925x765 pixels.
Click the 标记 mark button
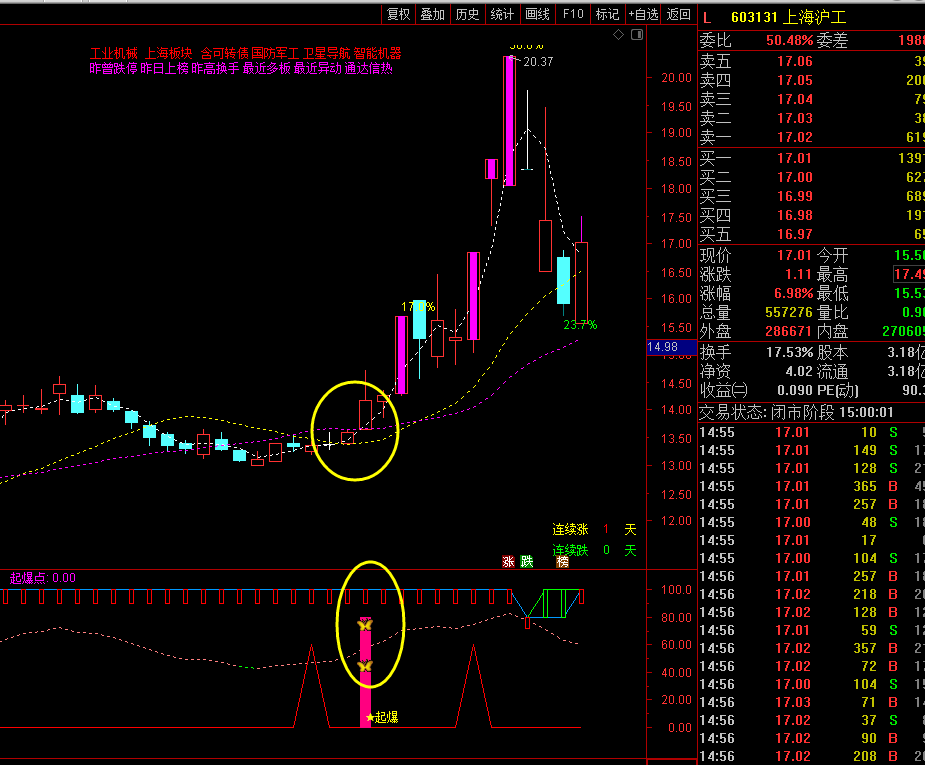(x=607, y=14)
